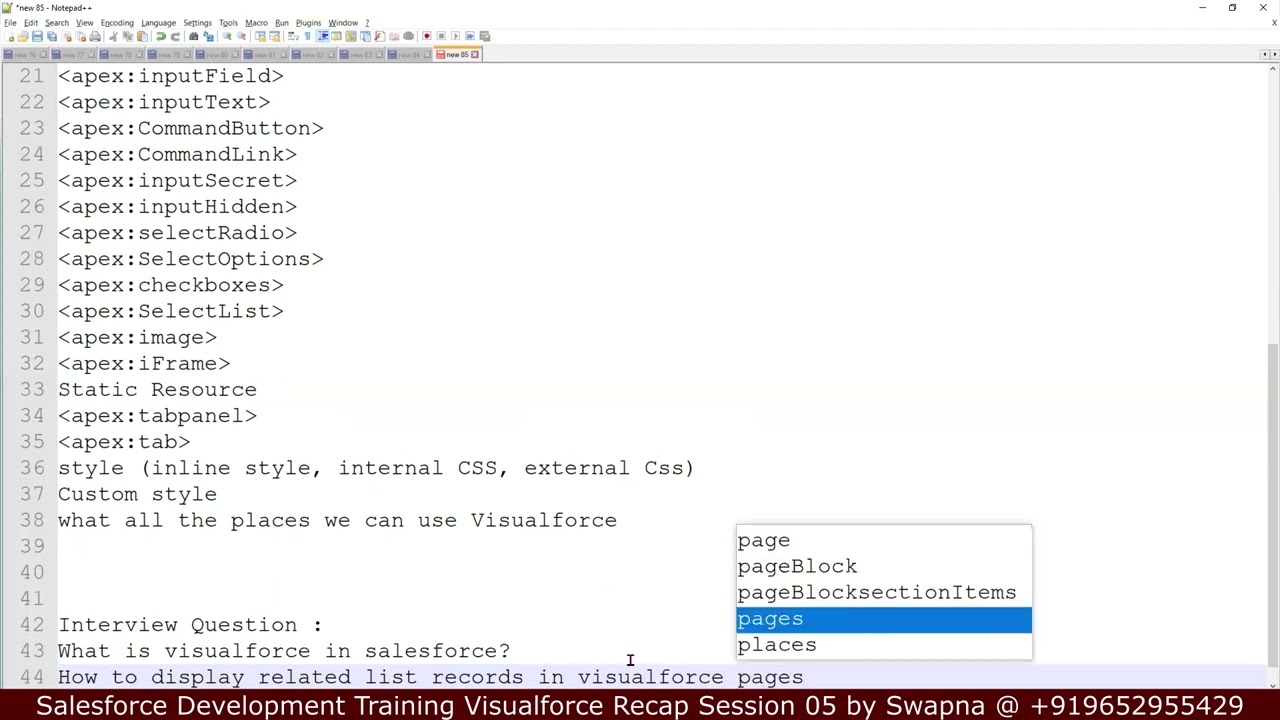The image size is (1280, 720).
Task: Toggle synchronize horizontal scrolling icon
Action: coord(274,36)
